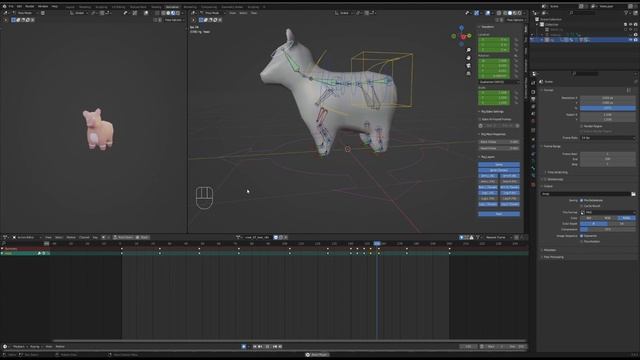Toggle Overwrite checkbox
This screenshot has height=360, width=640.
[x=582, y=236]
